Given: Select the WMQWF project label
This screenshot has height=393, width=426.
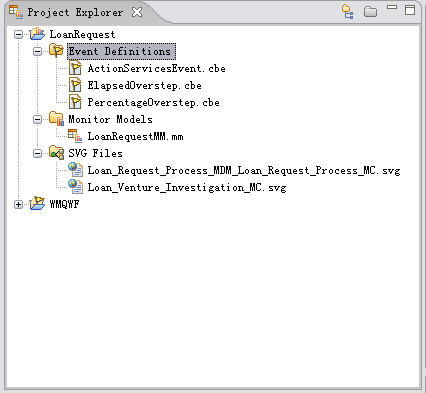Looking at the screenshot, I should (64, 204).
